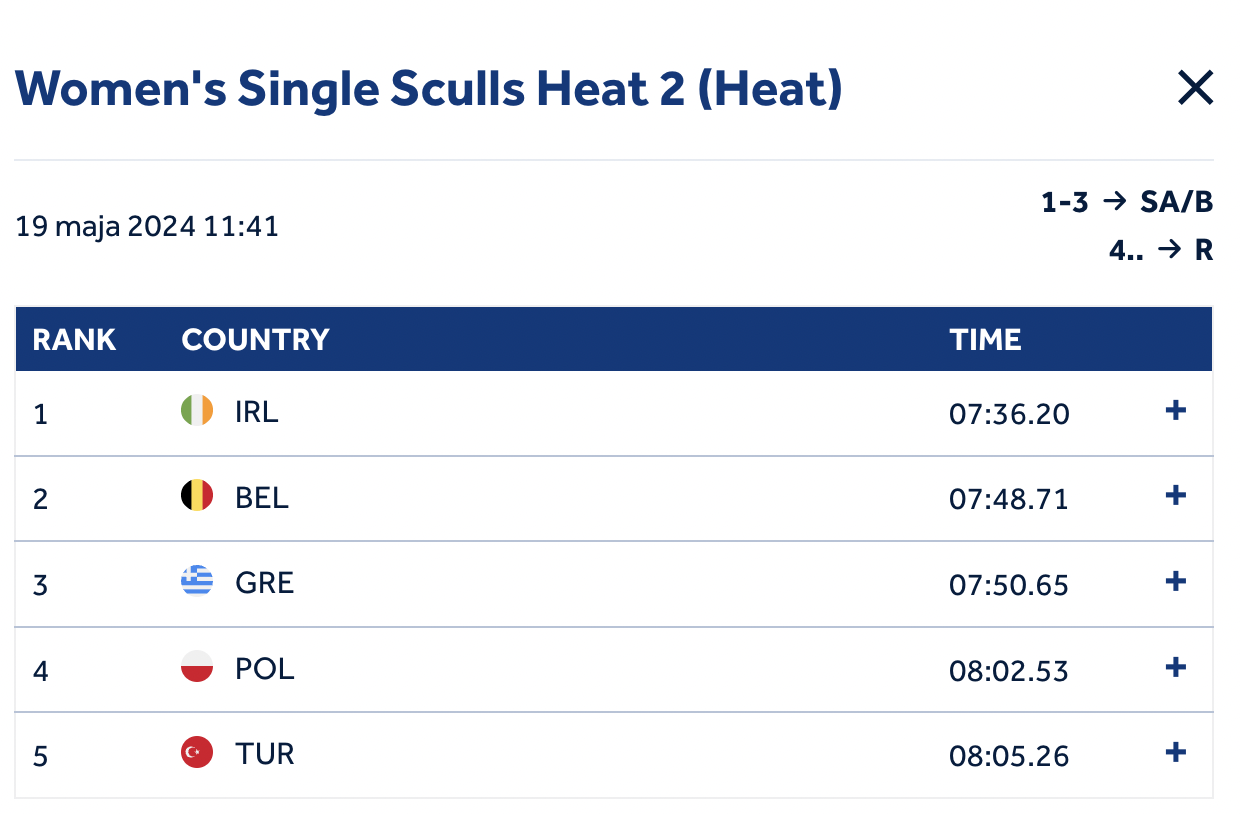
Task: Click the POL time 08:02.53
Action: 1009,670
